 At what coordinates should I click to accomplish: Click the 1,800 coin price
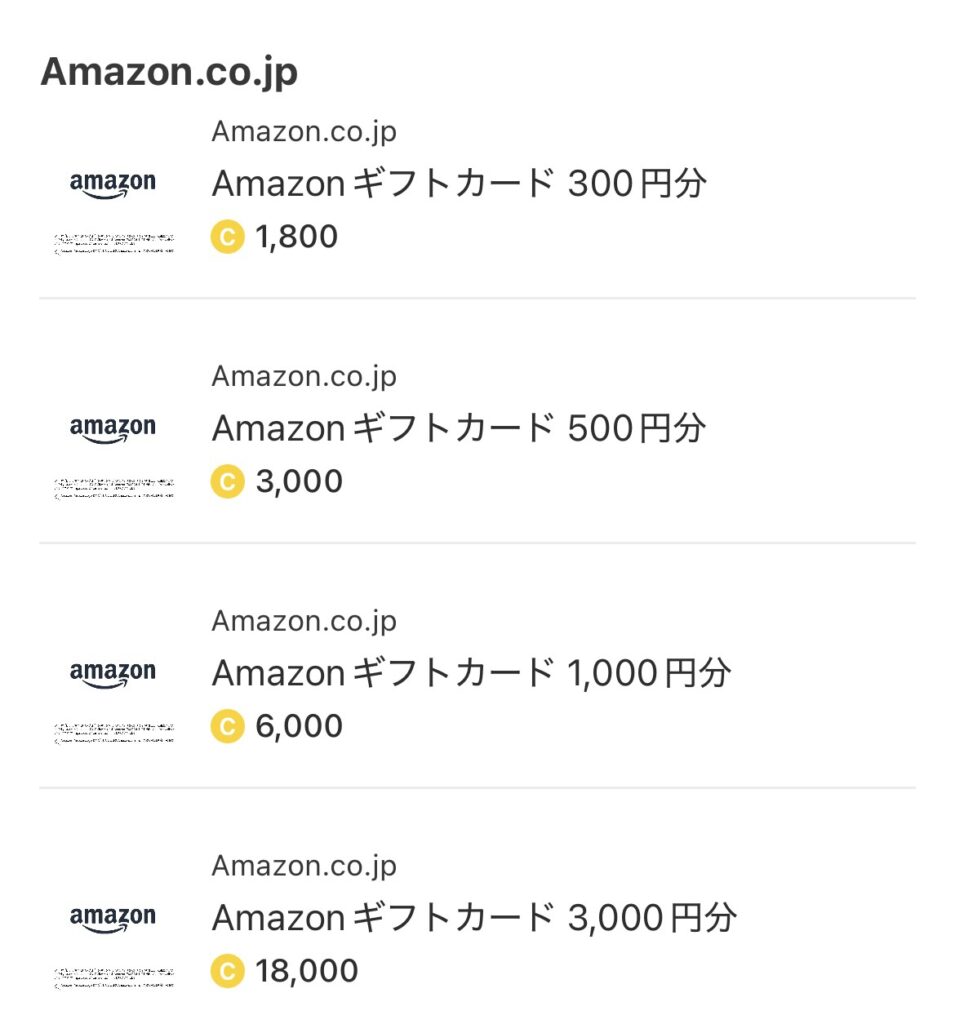297,237
